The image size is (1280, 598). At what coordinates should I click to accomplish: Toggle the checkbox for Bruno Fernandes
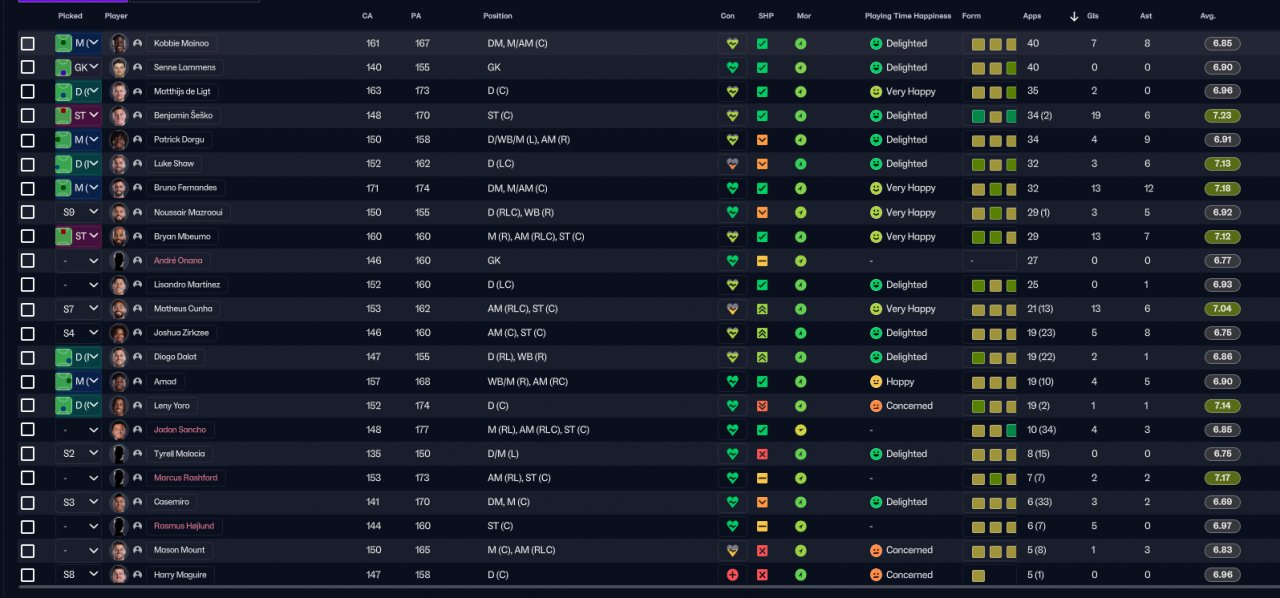(27, 188)
